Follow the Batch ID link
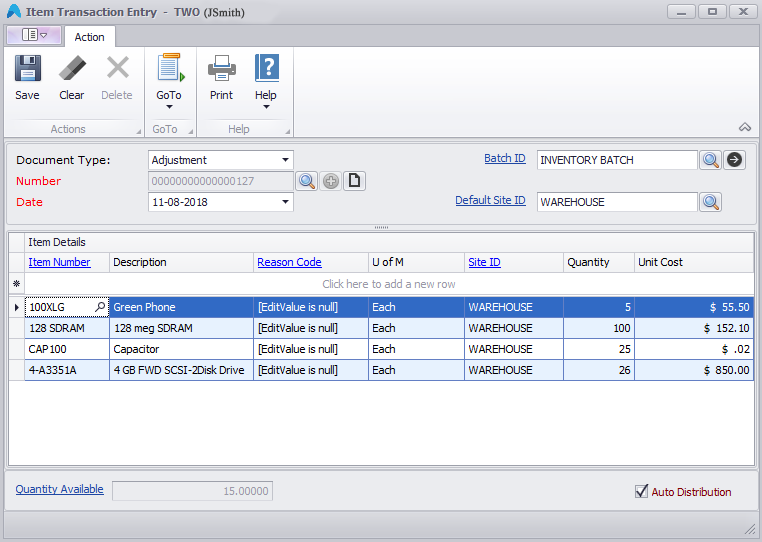The width and height of the screenshot is (762, 542). tap(505, 158)
